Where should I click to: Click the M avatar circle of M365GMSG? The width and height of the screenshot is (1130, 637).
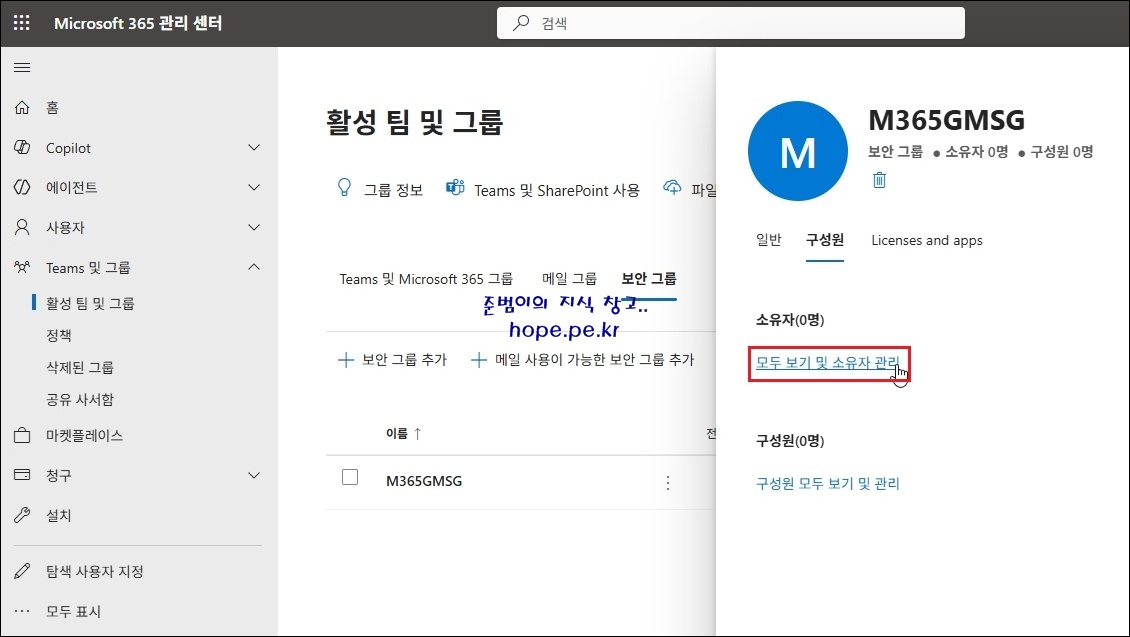(x=798, y=151)
